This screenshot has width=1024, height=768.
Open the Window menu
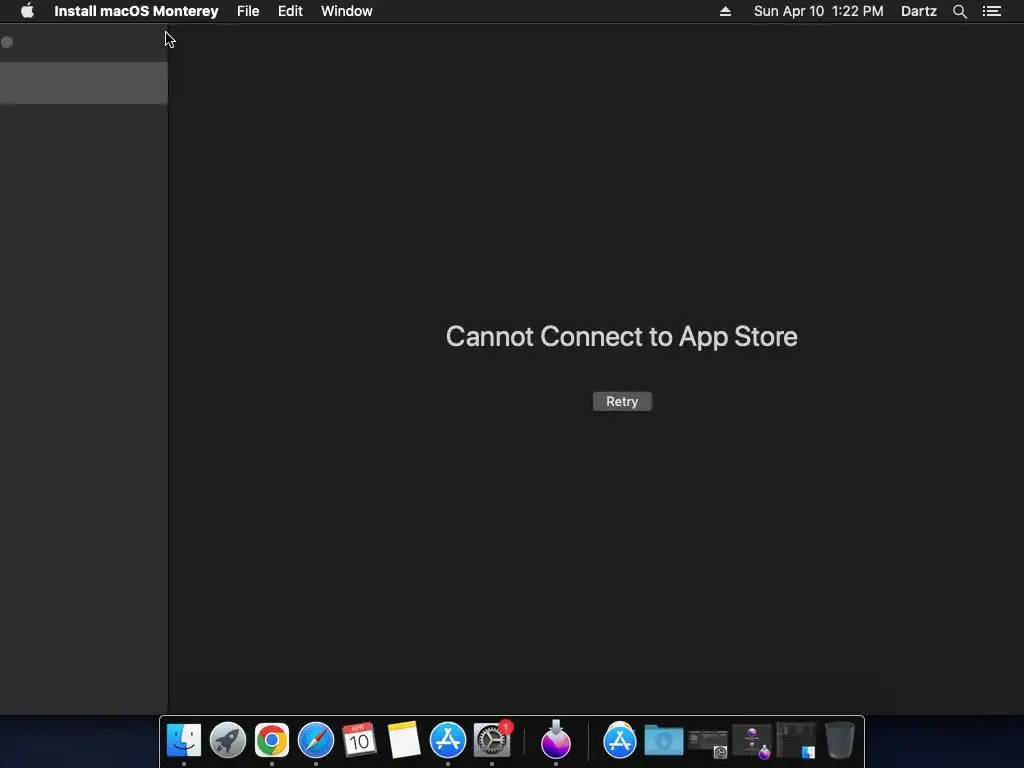pyautogui.click(x=347, y=11)
